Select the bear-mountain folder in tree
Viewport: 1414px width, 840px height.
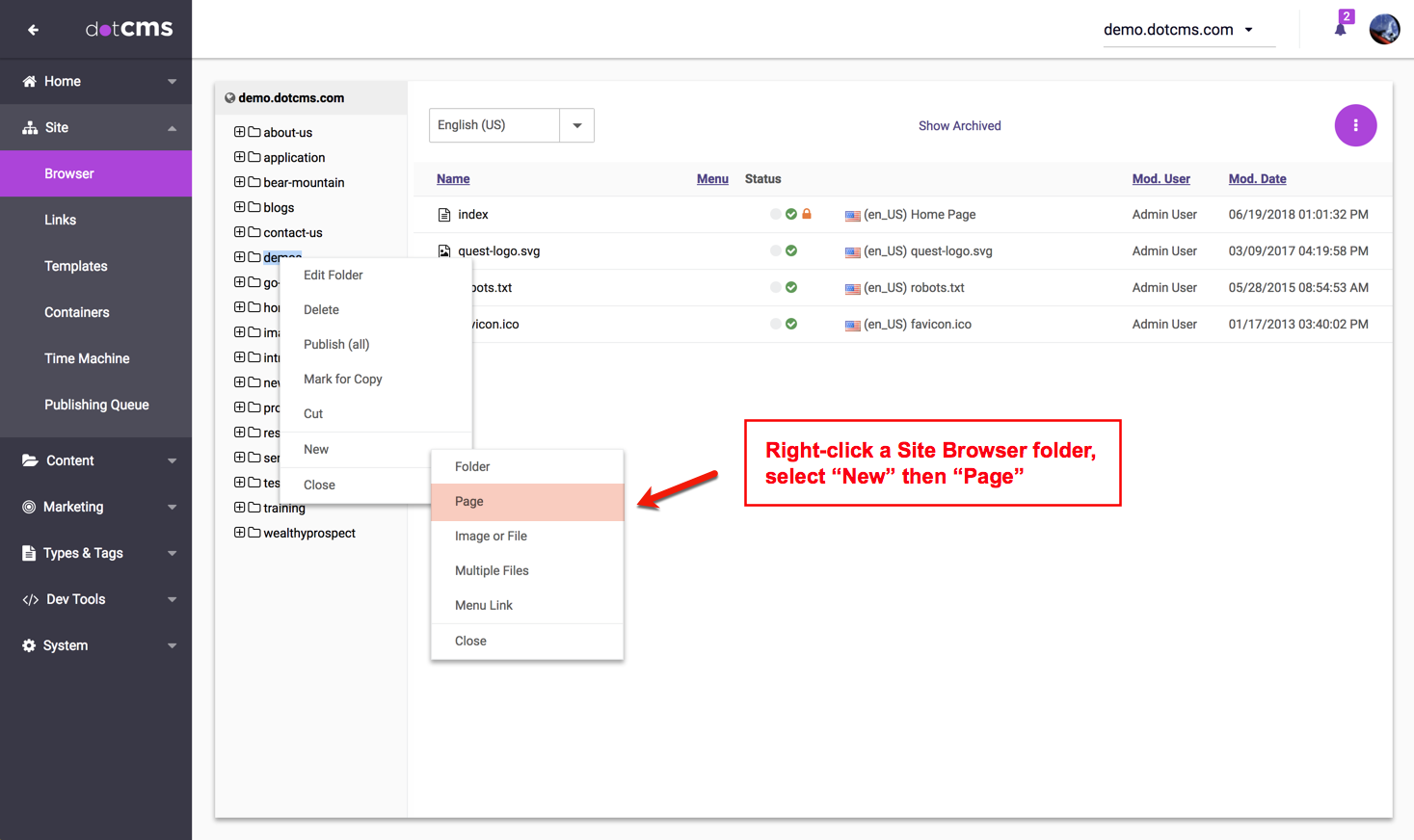(304, 183)
